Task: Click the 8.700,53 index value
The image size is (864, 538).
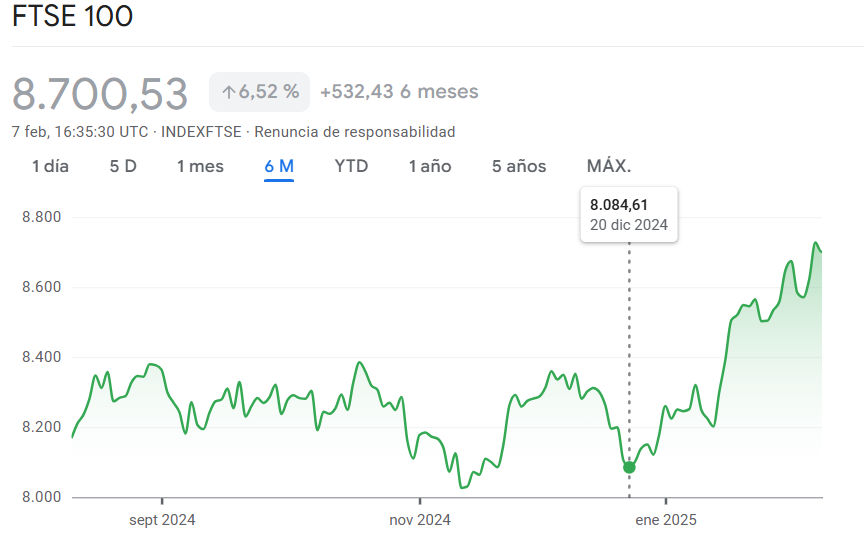Action: click(100, 94)
